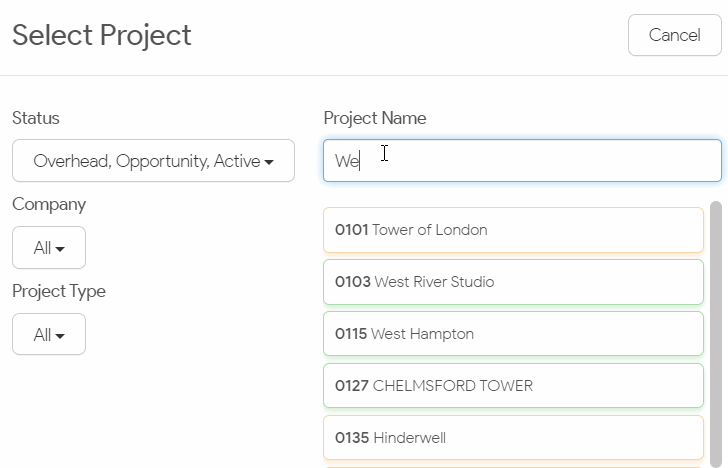Screen dimensions: 728x468
Task: Click the Project Type label
Action: click(59, 292)
